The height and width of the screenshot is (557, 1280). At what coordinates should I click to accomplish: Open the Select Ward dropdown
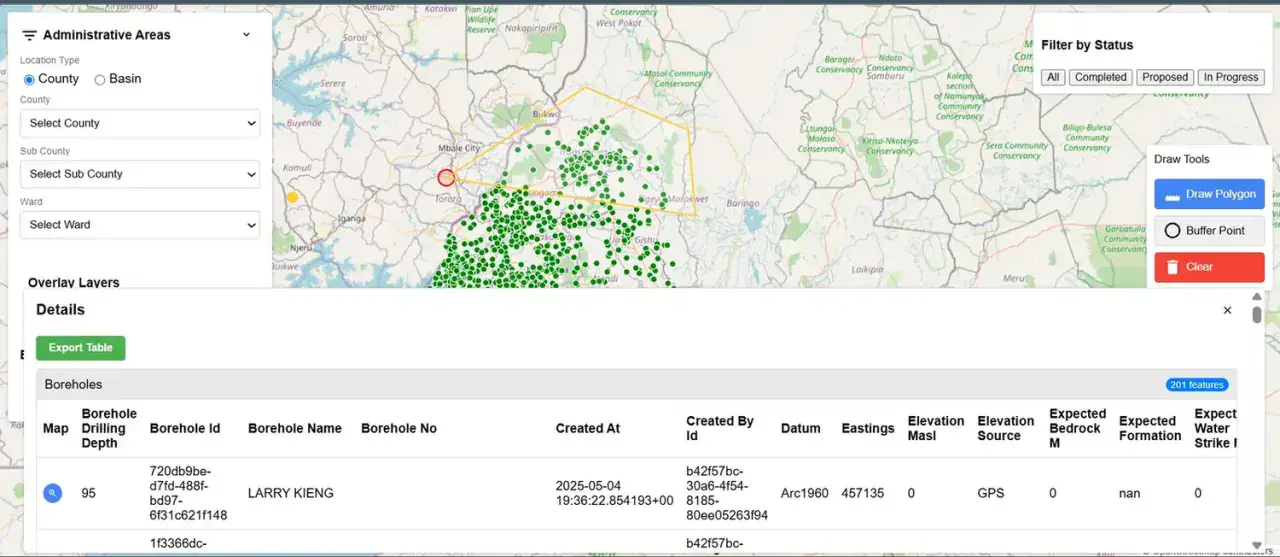click(x=140, y=225)
